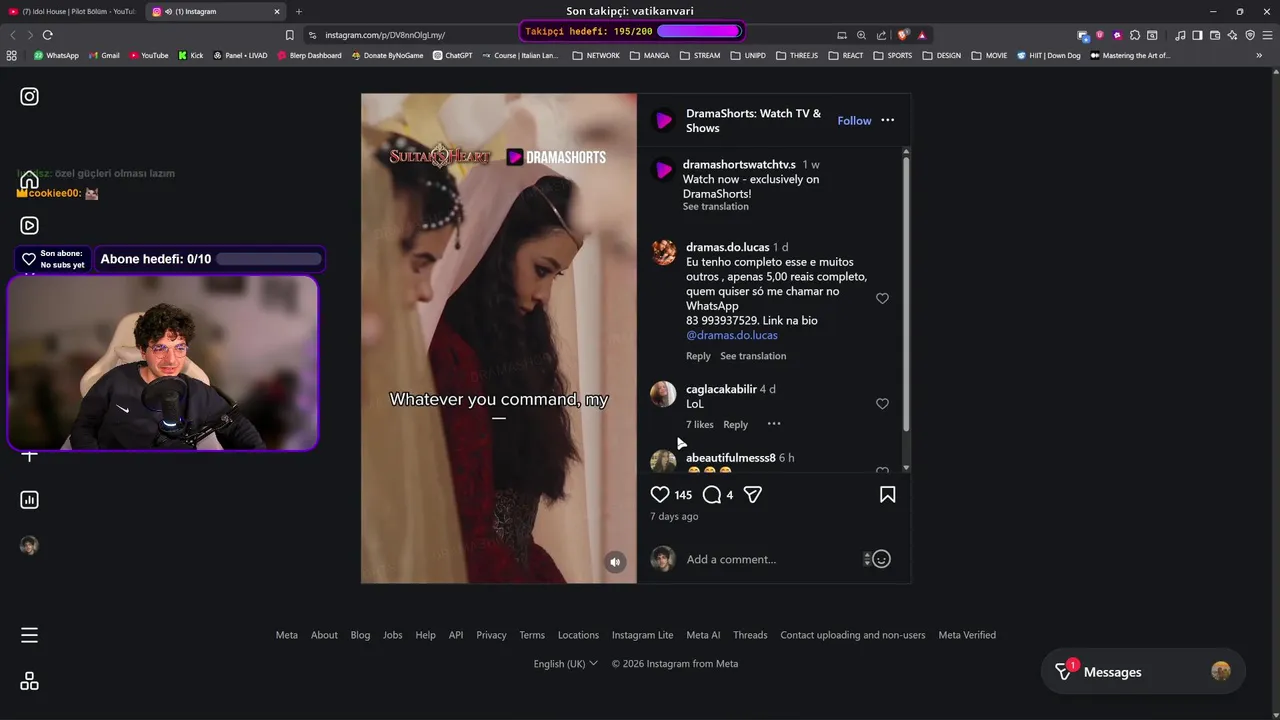Image resolution: width=1280 pixels, height=720 pixels.
Task: Toggle the browser sidebar panel icon
Action: (x=1198, y=35)
